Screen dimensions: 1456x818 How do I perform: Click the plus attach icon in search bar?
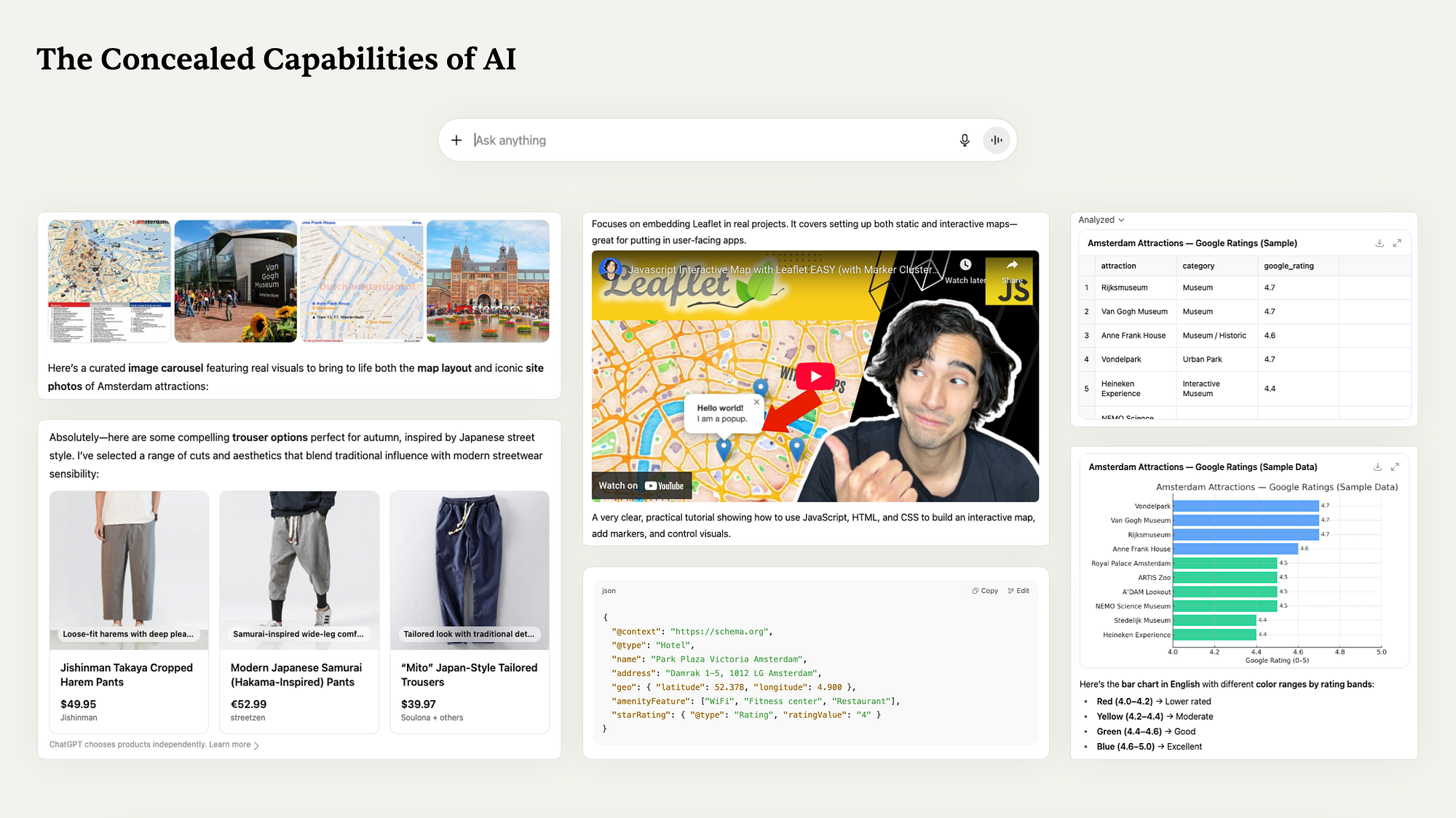pos(456,140)
